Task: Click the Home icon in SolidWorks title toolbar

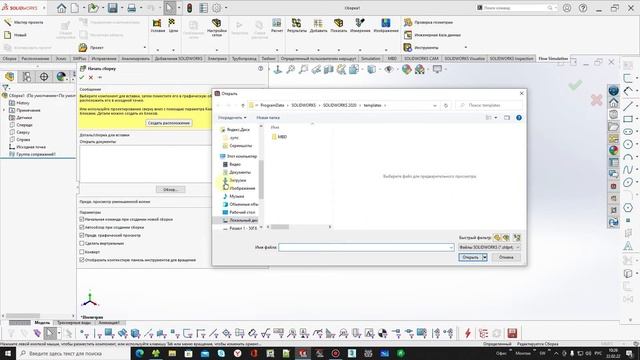Action: [61, 8]
